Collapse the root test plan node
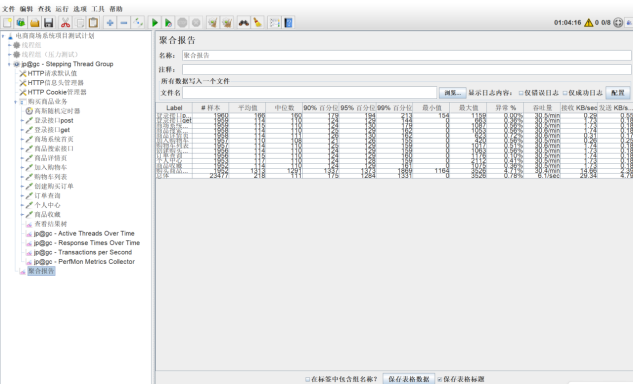The width and height of the screenshot is (634, 385). 3,36
